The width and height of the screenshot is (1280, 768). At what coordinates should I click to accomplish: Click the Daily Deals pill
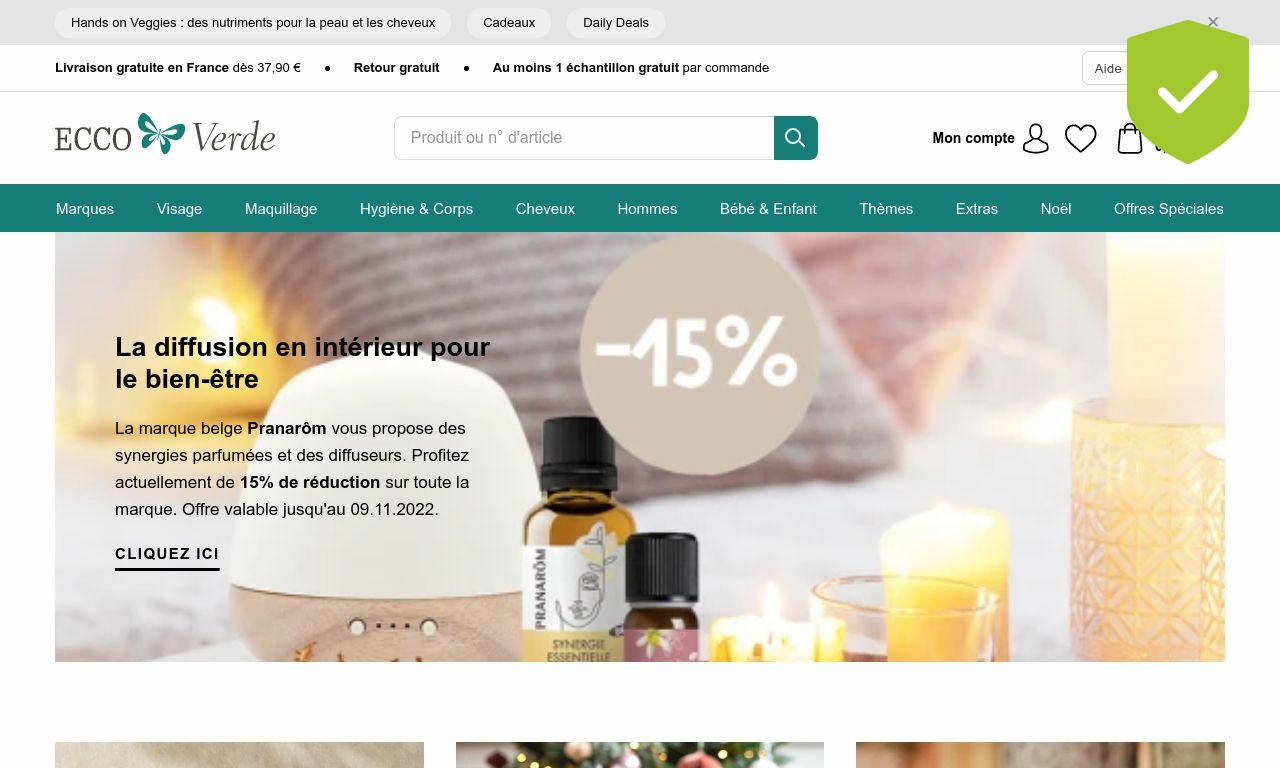[x=616, y=22]
